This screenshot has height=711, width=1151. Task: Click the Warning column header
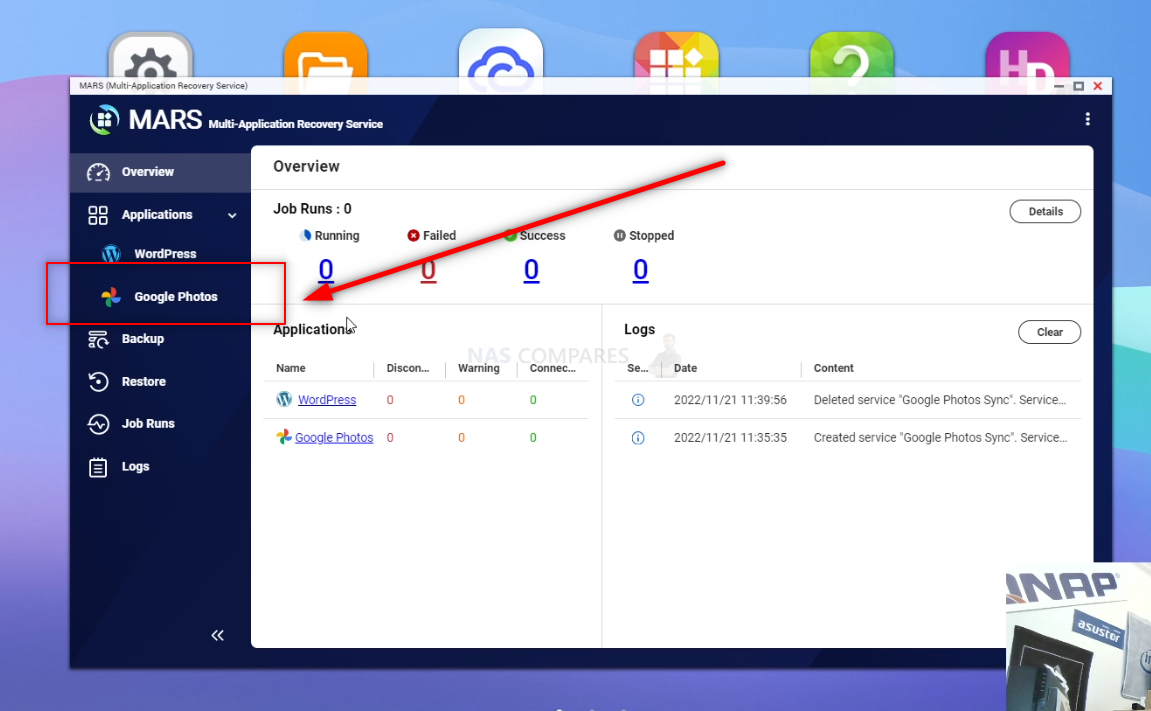point(479,368)
